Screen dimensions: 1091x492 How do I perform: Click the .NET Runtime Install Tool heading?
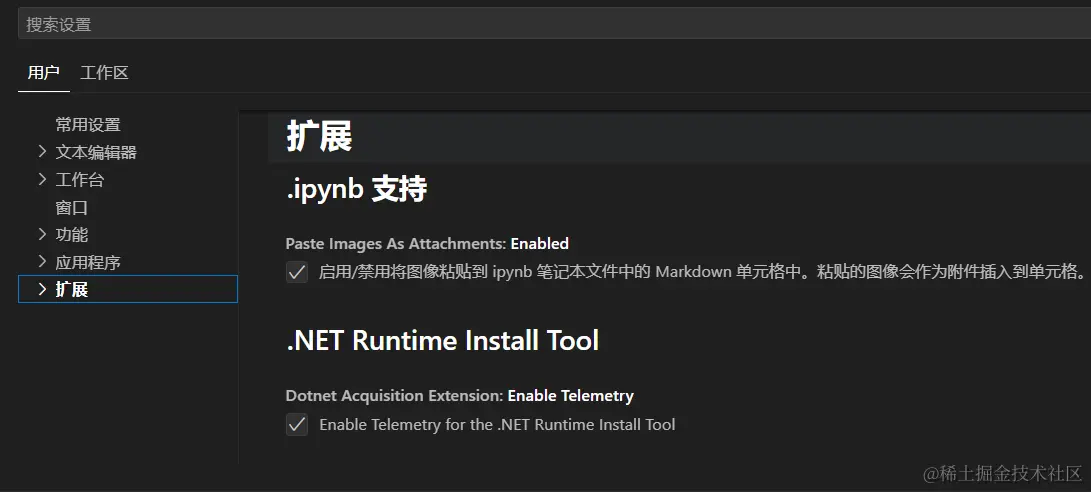pos(443,341)
